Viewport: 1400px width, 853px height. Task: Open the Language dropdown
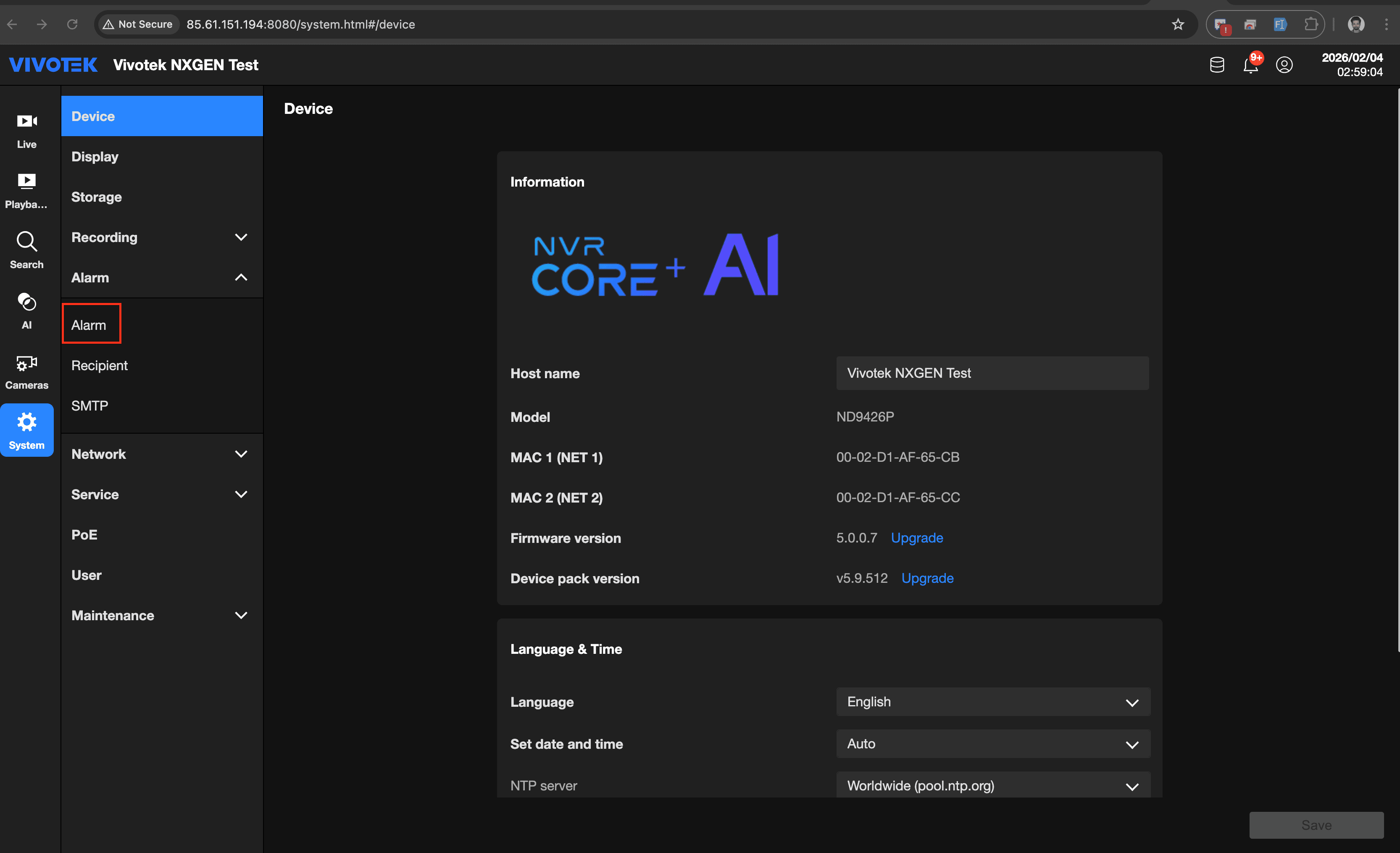pyautogui.click(x=992, y=702)
